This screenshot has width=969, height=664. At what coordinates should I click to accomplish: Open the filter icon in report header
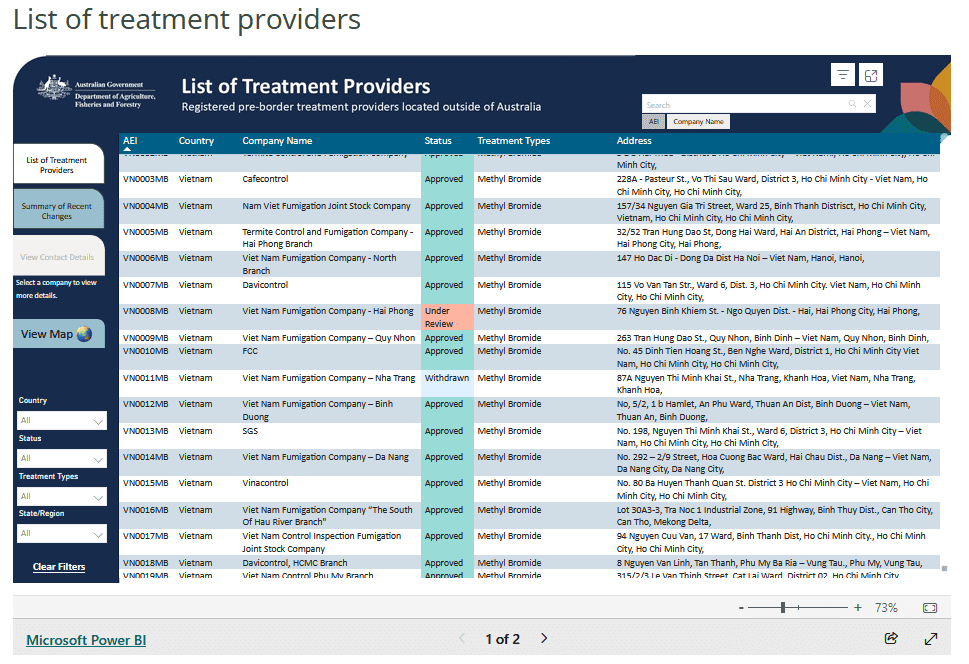tap(843, 75)
